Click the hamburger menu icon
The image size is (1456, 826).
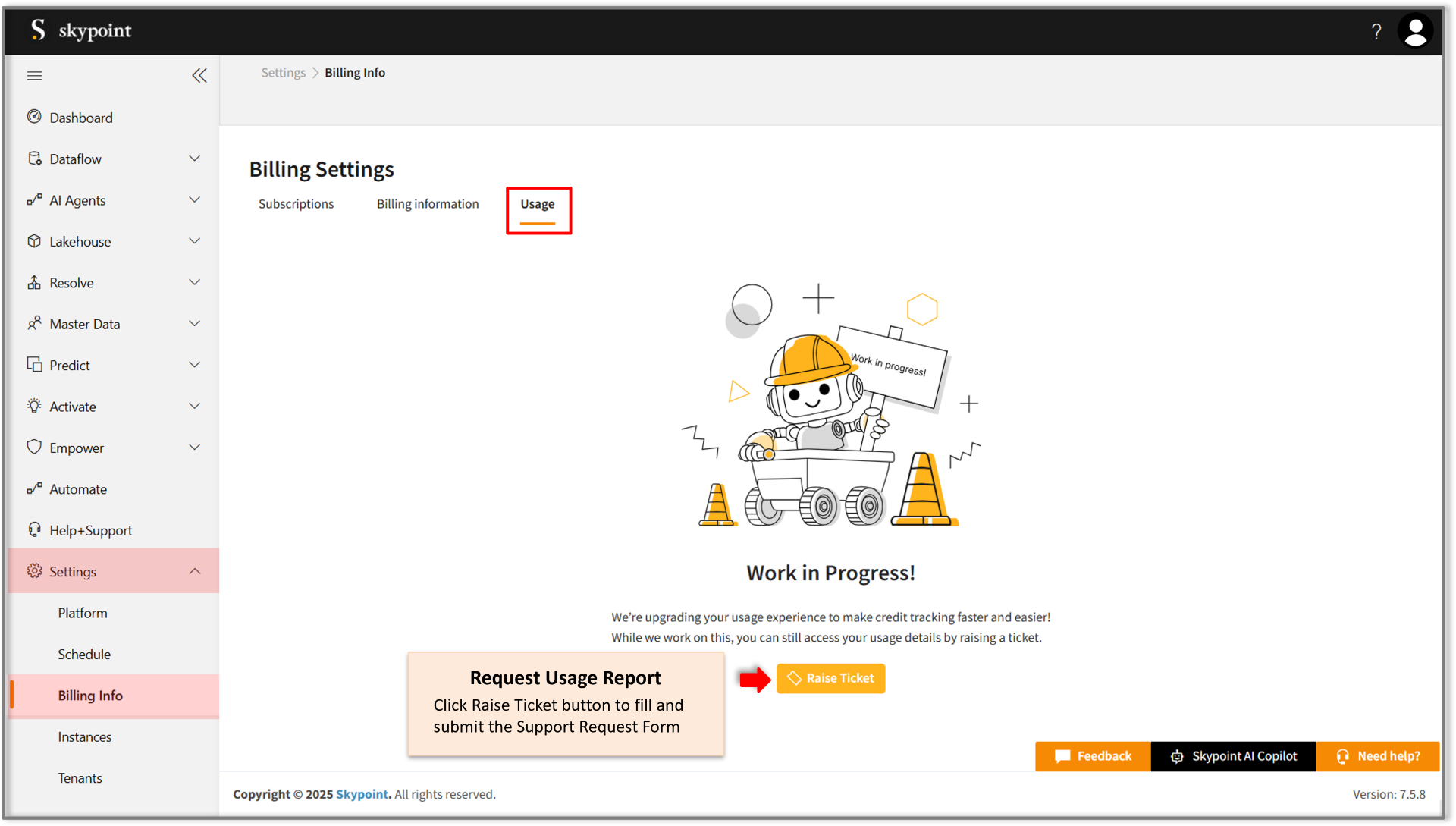point(34,76)
